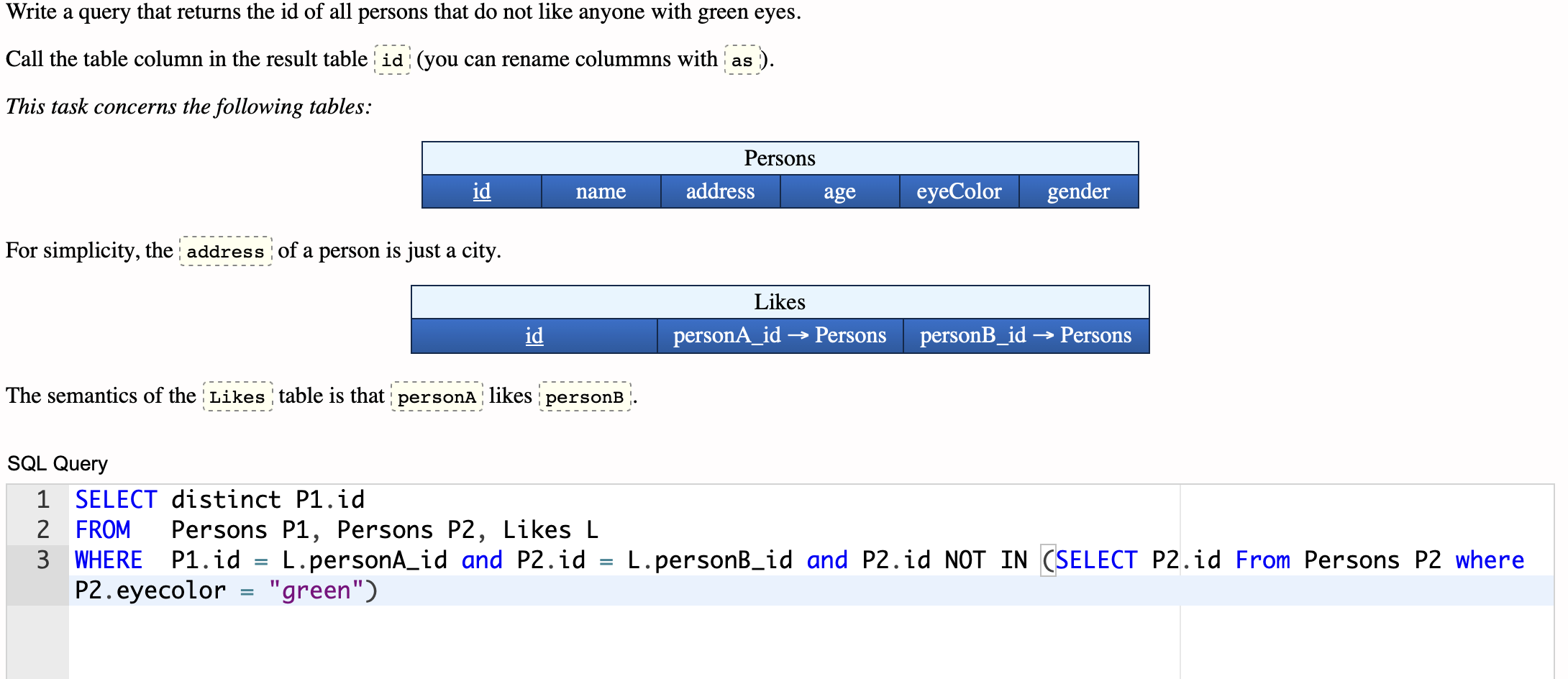
Task: Click the green string literal in query
Action: pos(317,590)
